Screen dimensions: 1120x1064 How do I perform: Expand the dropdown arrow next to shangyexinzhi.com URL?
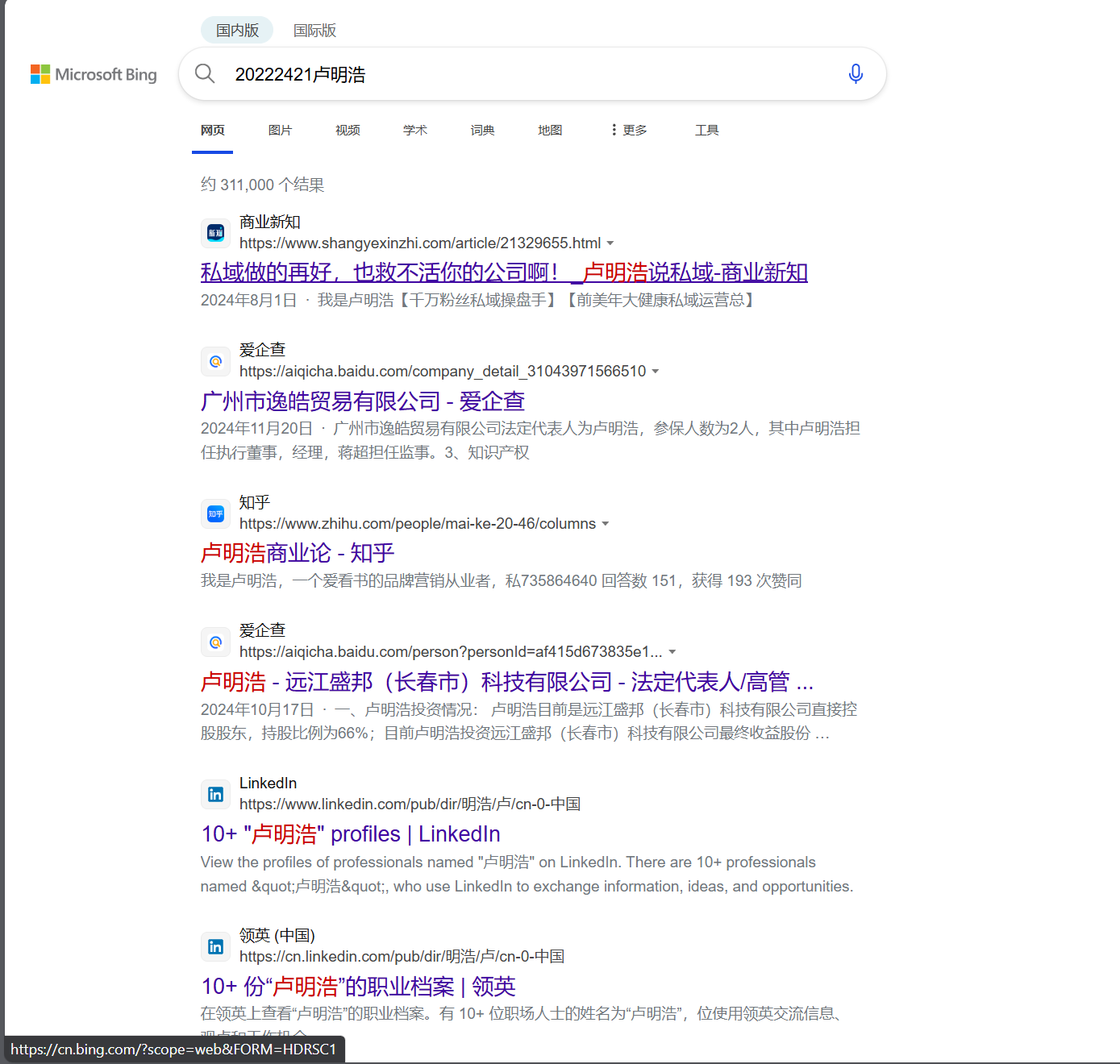coord(611,243)
